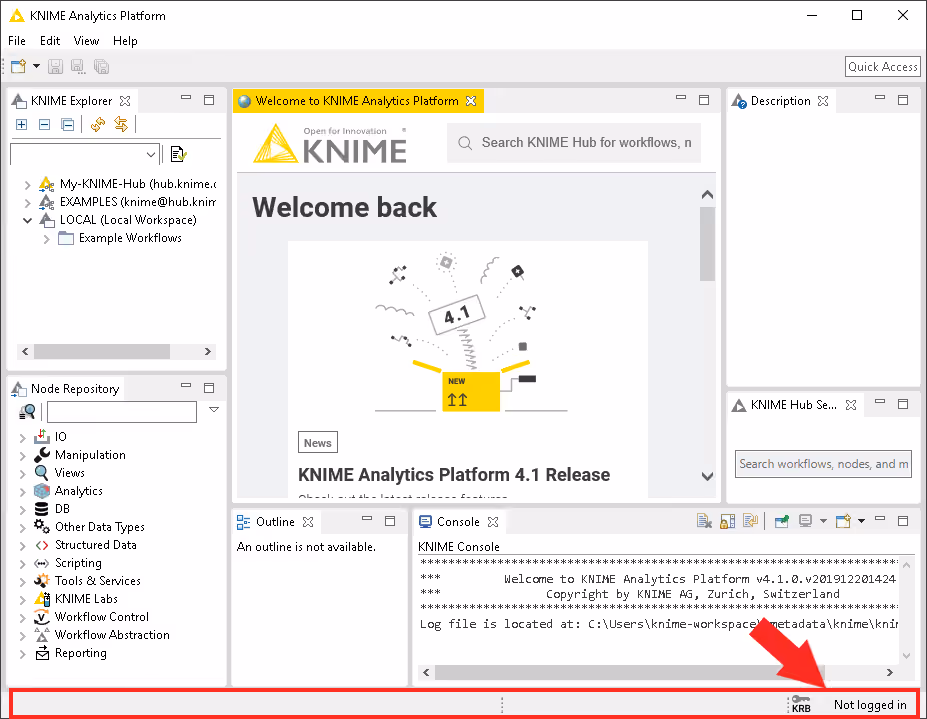Select Tools & Services category icon
The width and height of the screenshot is (927, 719).
pyautogui.click(x=41, y=581)
